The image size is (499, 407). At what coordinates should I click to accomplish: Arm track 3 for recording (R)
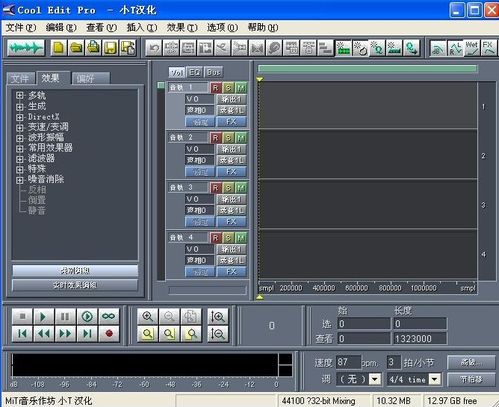(216, 188)
